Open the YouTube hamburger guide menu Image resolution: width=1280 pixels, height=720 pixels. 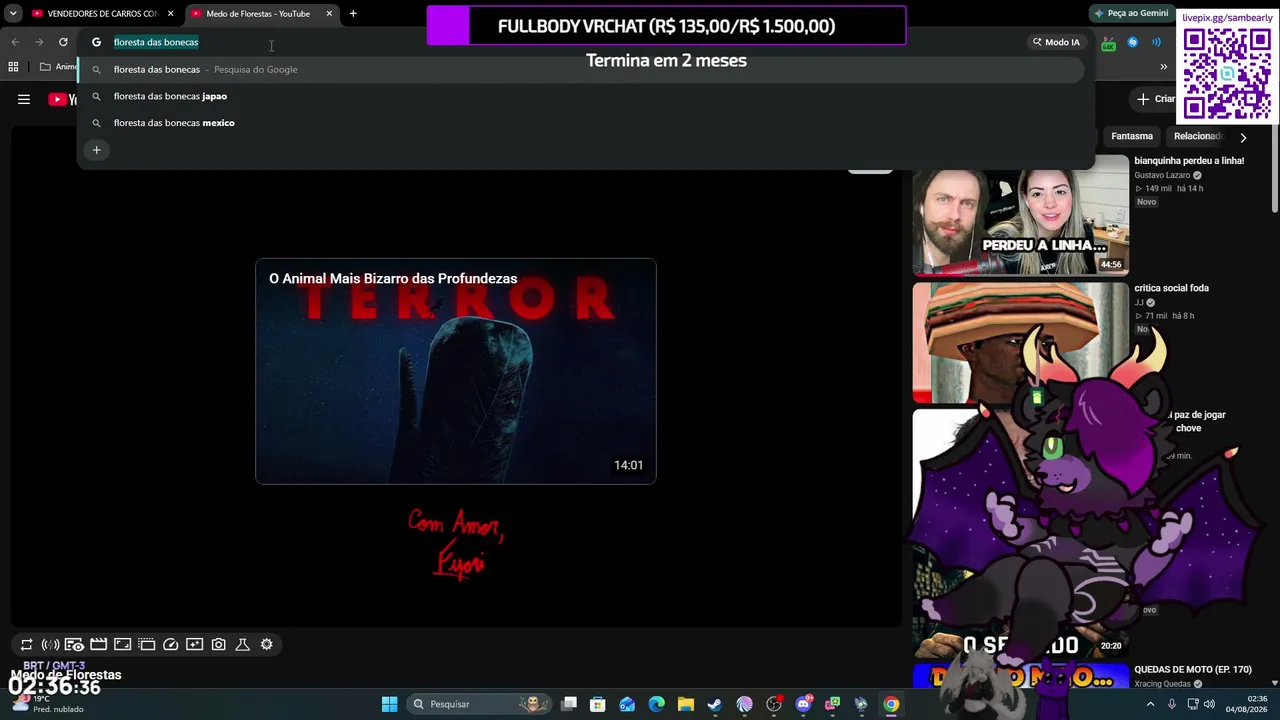[24, 99]
